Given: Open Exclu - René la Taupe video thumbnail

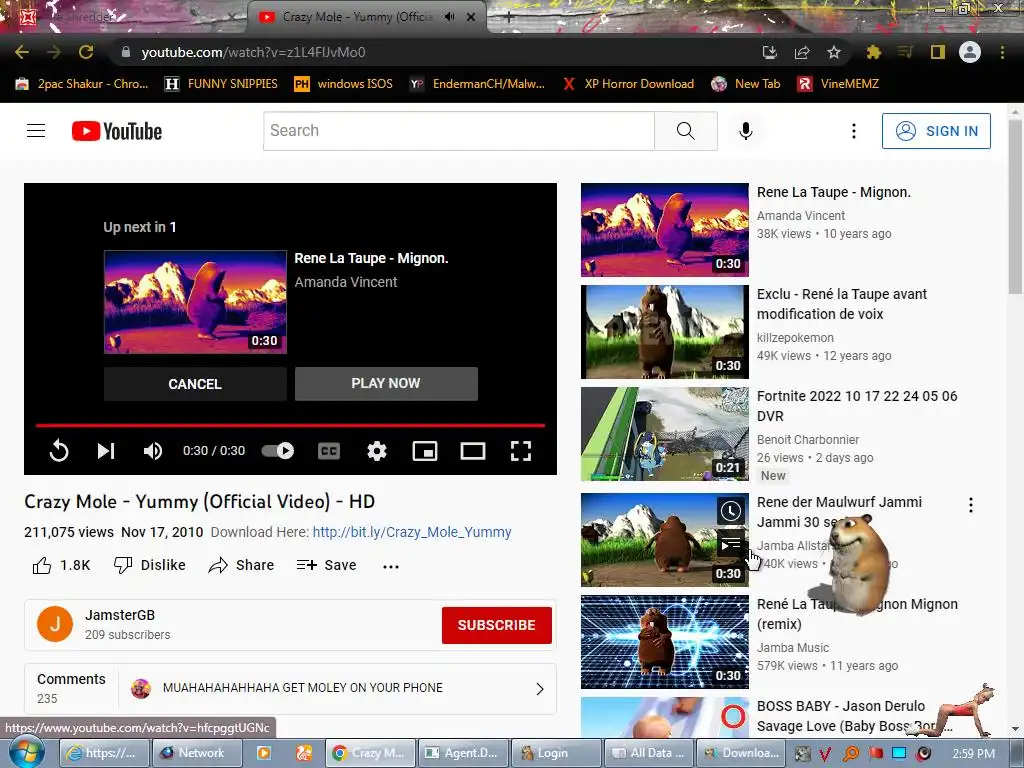Looking at the screenshot, I should pyautogui.click(x=665, y=332).
